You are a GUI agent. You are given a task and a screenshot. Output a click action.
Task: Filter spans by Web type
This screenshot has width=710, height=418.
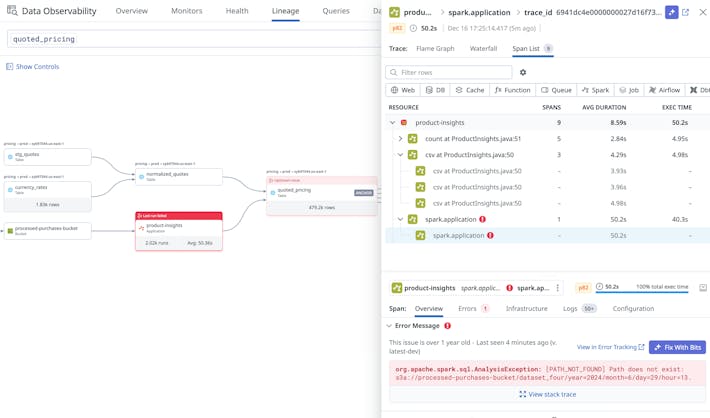(403, 90)
